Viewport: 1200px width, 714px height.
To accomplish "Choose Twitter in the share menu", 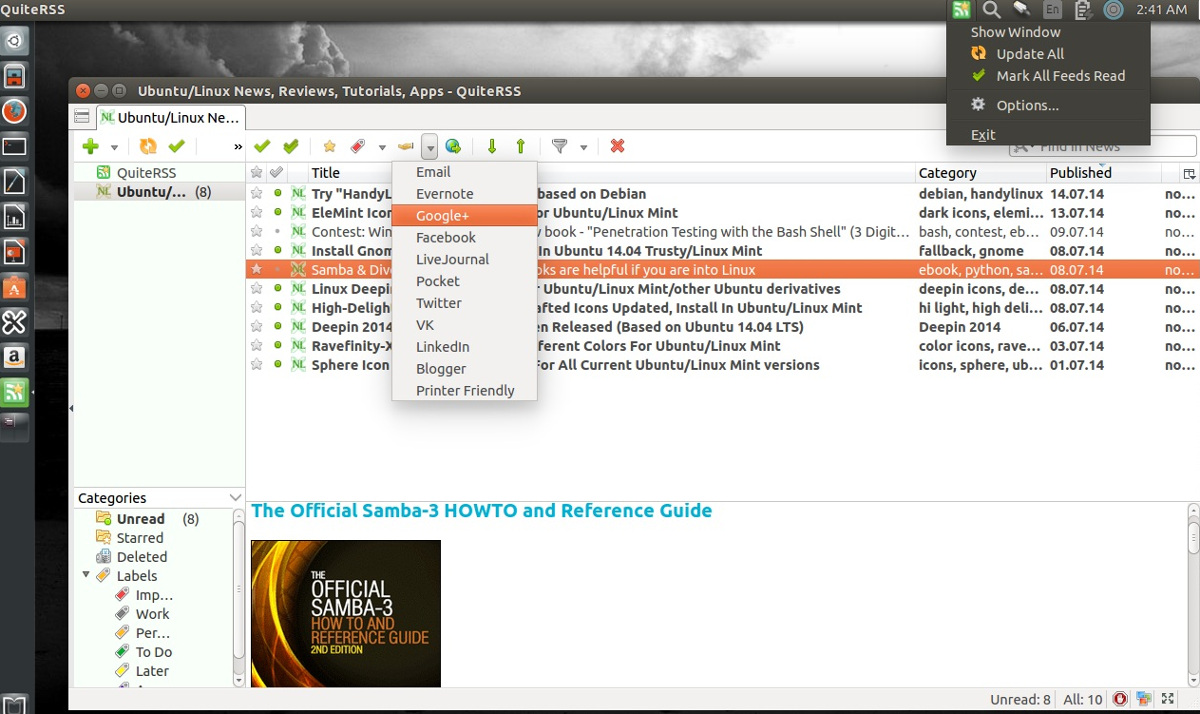I will pyautogui.click(x=465, y=303).
